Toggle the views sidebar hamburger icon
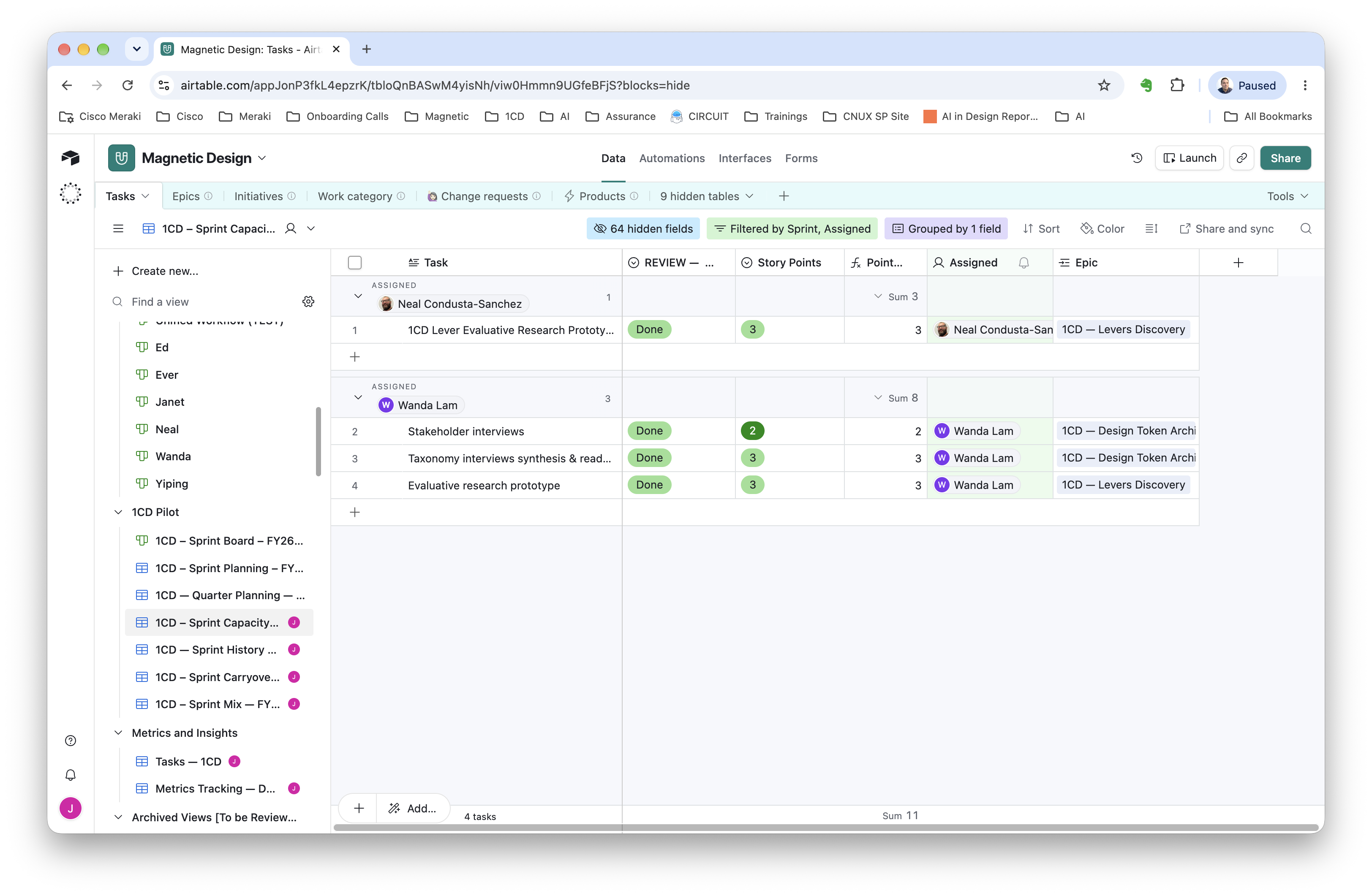The height and width of the screenshot is (896, 1372). 118,229
